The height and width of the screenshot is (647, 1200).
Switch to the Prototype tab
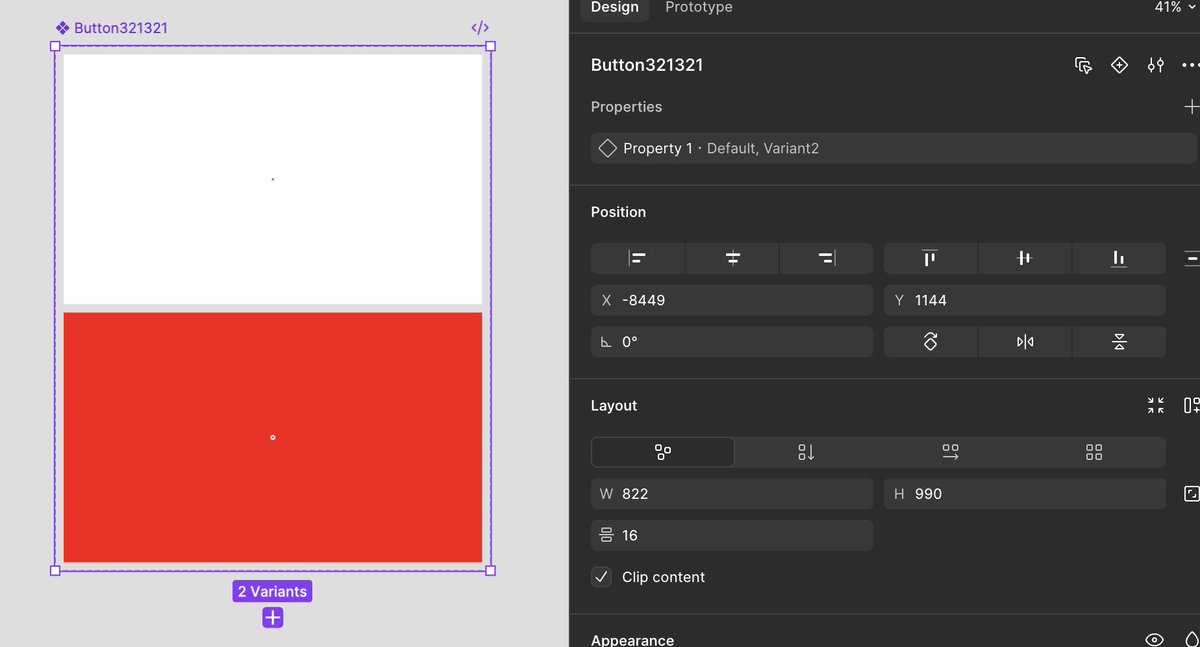699,8
